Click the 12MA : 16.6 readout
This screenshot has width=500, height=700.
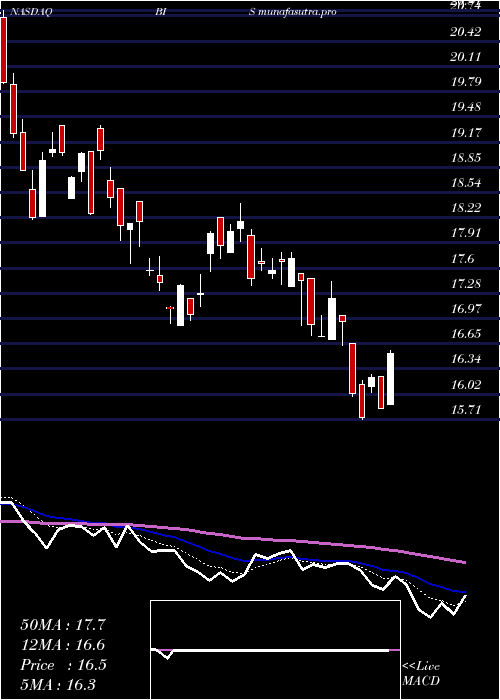(63, 645)
